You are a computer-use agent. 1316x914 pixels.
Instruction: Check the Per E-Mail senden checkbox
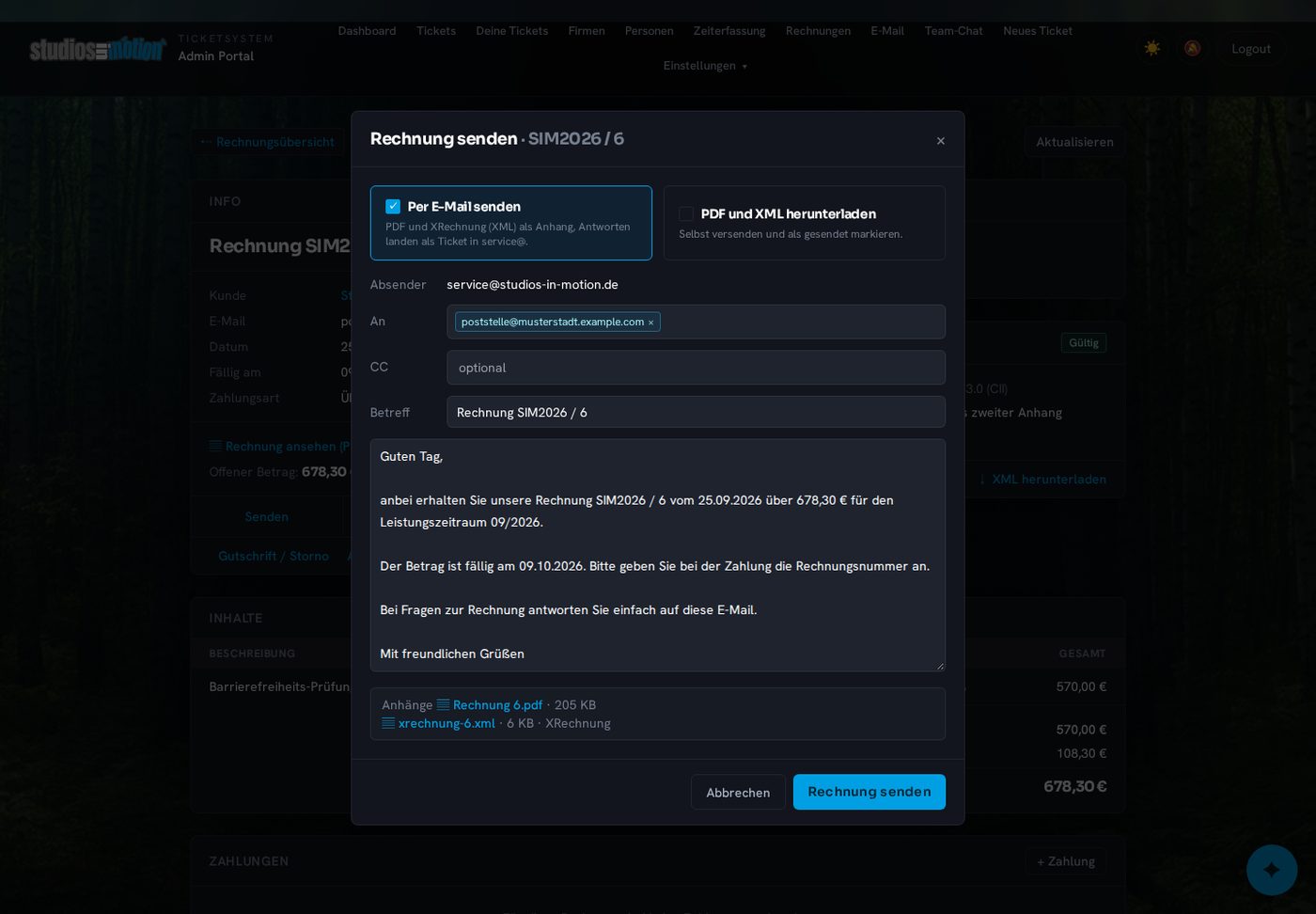point(393,207)
